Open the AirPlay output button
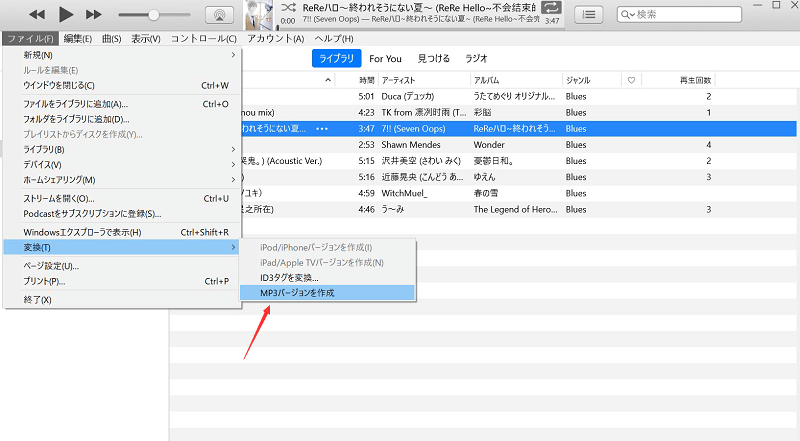800x441 pixels. [219, 15]
